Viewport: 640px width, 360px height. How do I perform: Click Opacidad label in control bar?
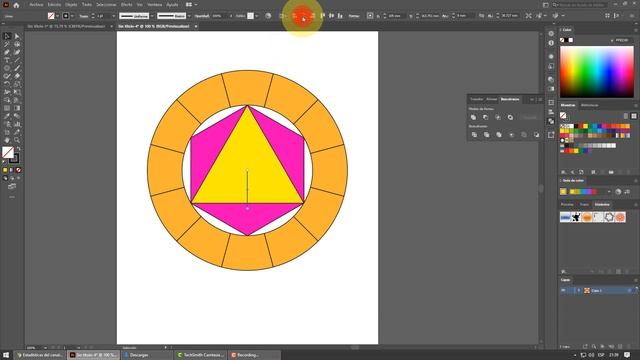[x=202, y=16]
